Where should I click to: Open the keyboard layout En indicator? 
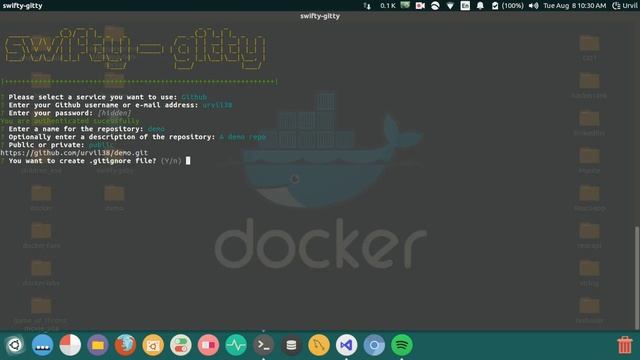465,6
